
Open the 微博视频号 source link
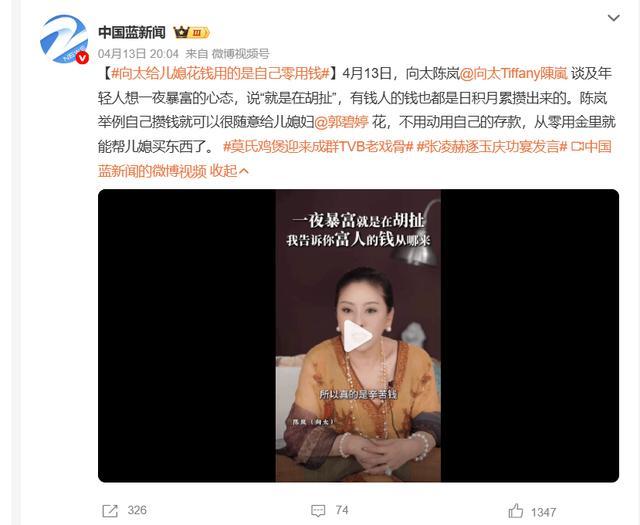click(x=241, y=53)
